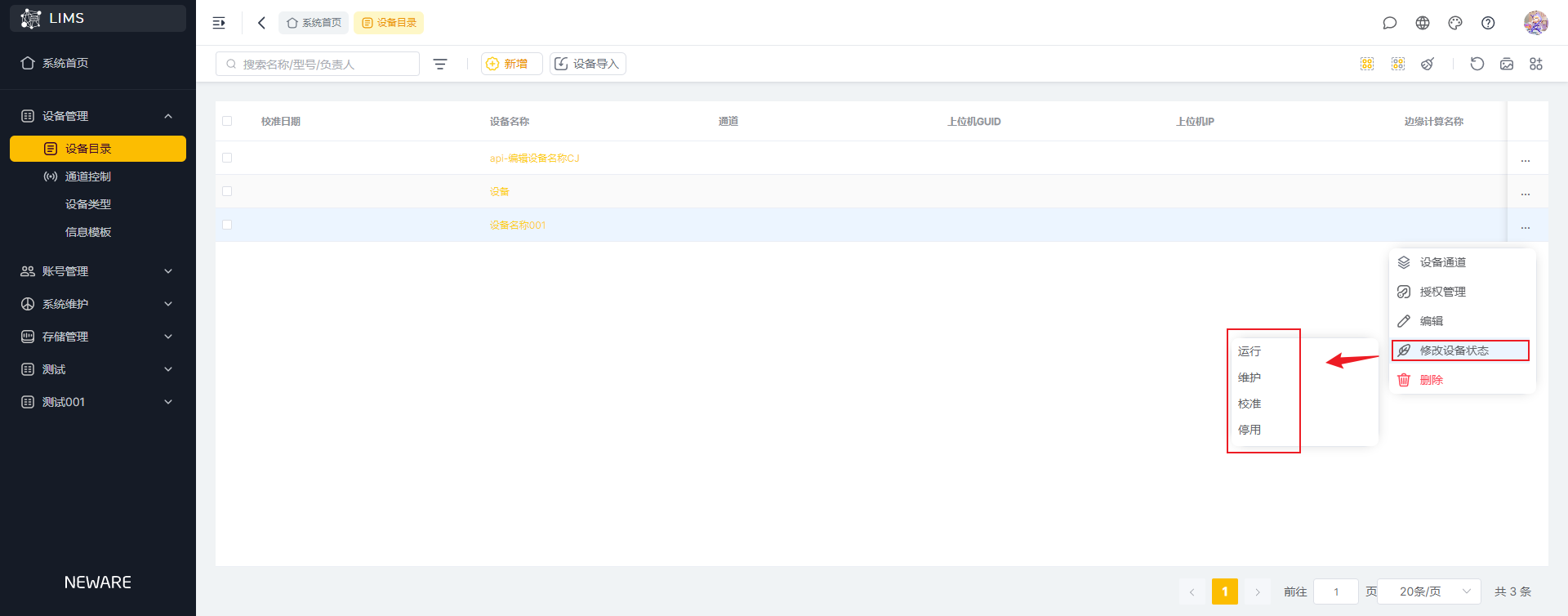Open more actions for 设备 row

(1526, 193)
